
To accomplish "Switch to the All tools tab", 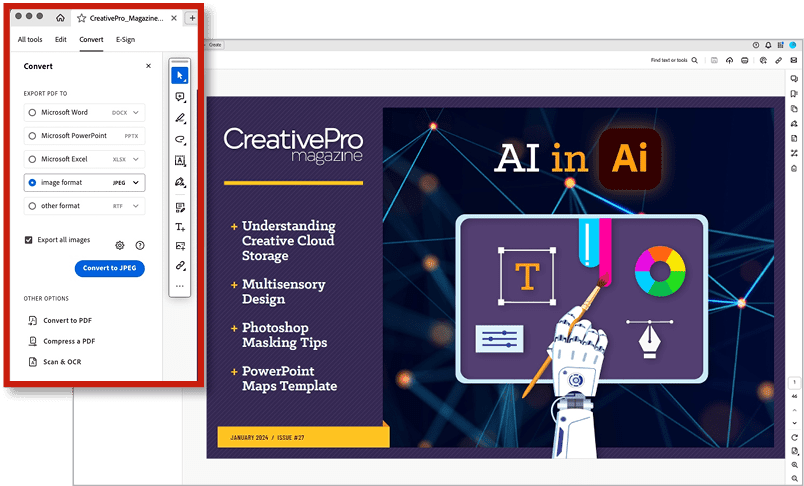I will tap(30, 39).
